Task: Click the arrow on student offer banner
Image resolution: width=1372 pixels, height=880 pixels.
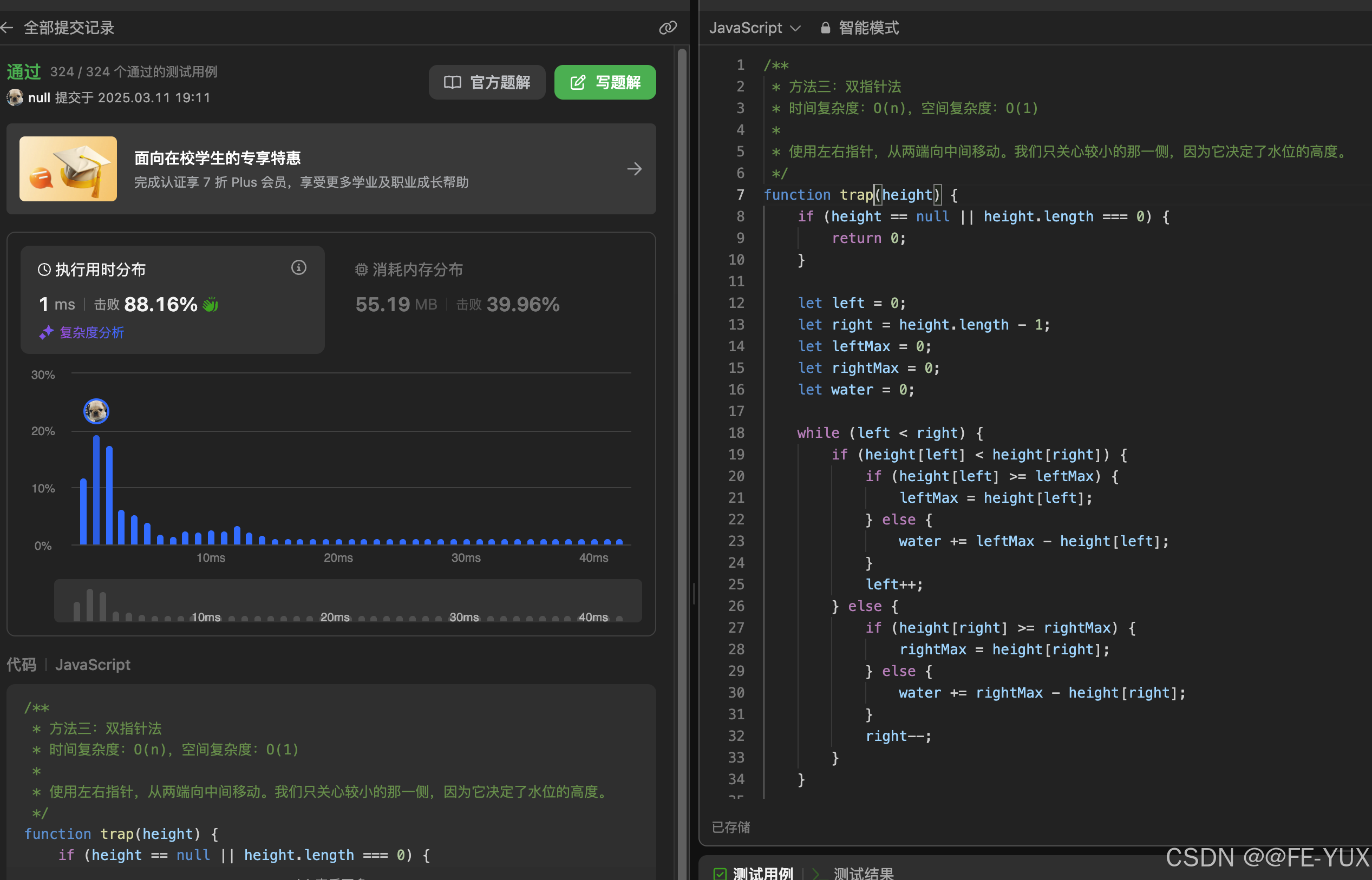Action: coord(634,168)
